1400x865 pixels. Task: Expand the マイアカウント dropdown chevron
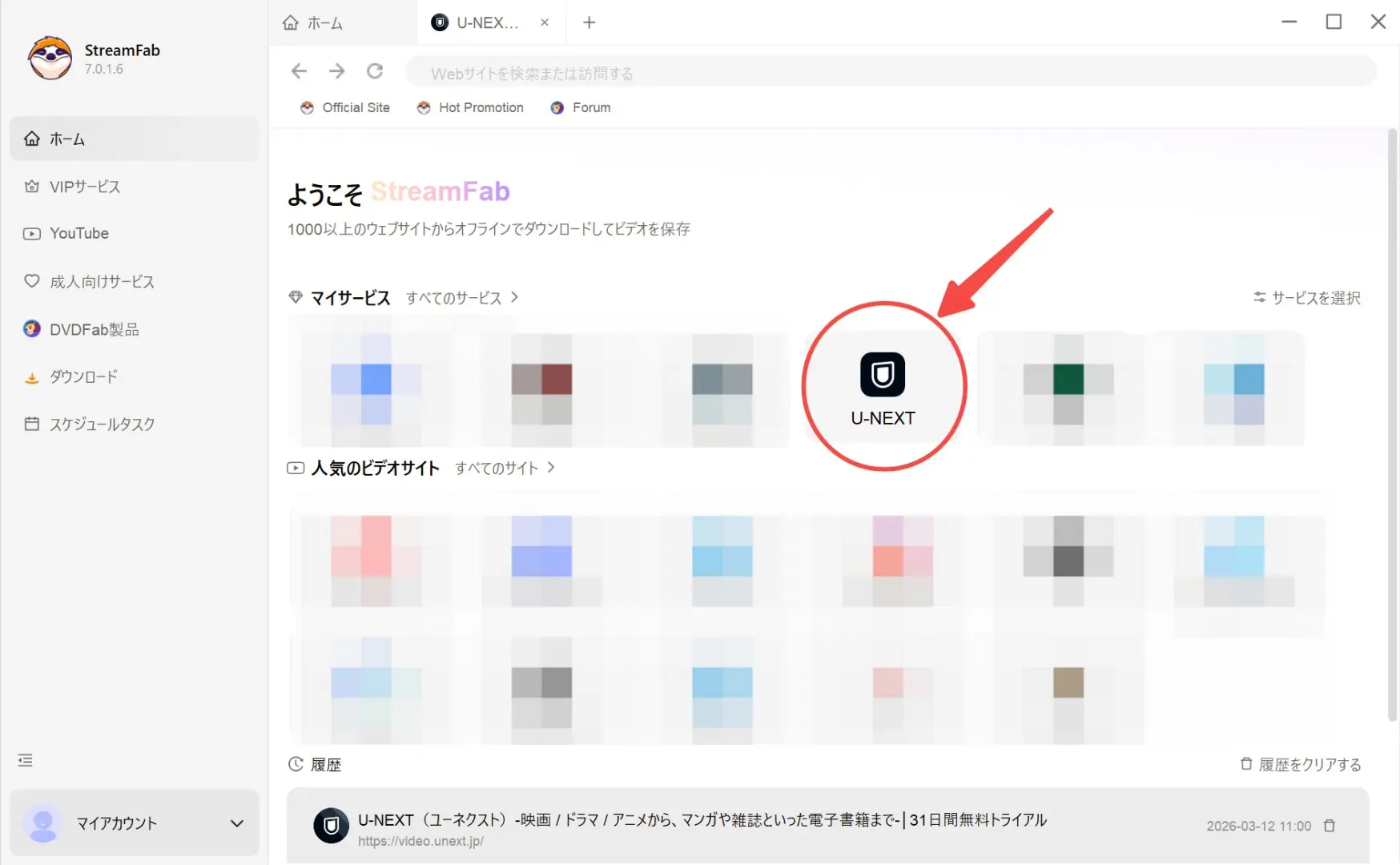[x=237, y=823]
